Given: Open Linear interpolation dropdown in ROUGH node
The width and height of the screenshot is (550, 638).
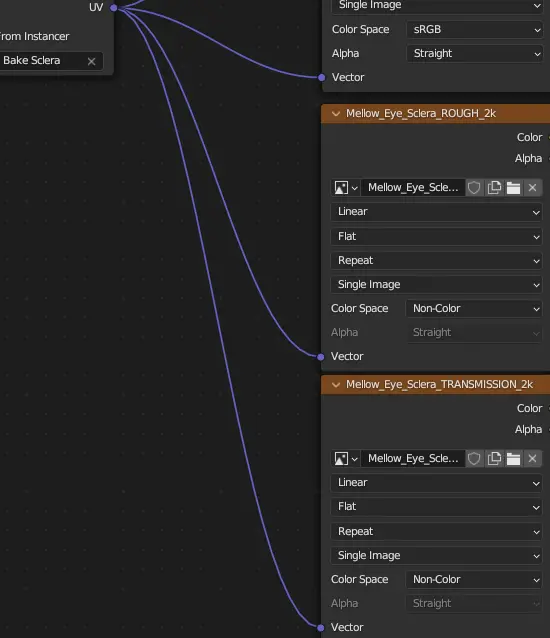Looking at the screenshot, I should pyautogui.click(x=437, y=212).
